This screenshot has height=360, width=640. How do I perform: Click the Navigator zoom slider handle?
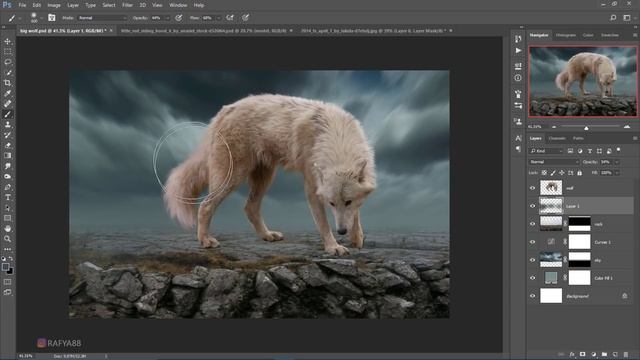[x=586, y=128]
